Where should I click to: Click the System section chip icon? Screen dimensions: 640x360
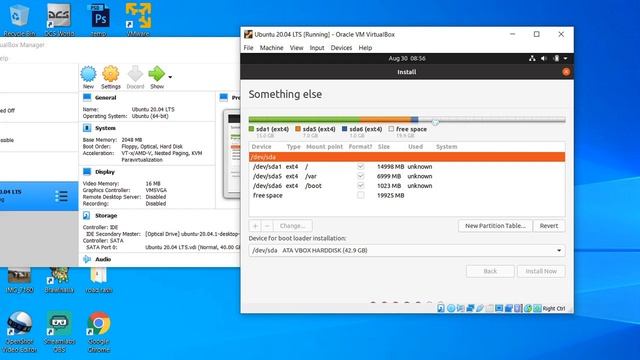87,128
